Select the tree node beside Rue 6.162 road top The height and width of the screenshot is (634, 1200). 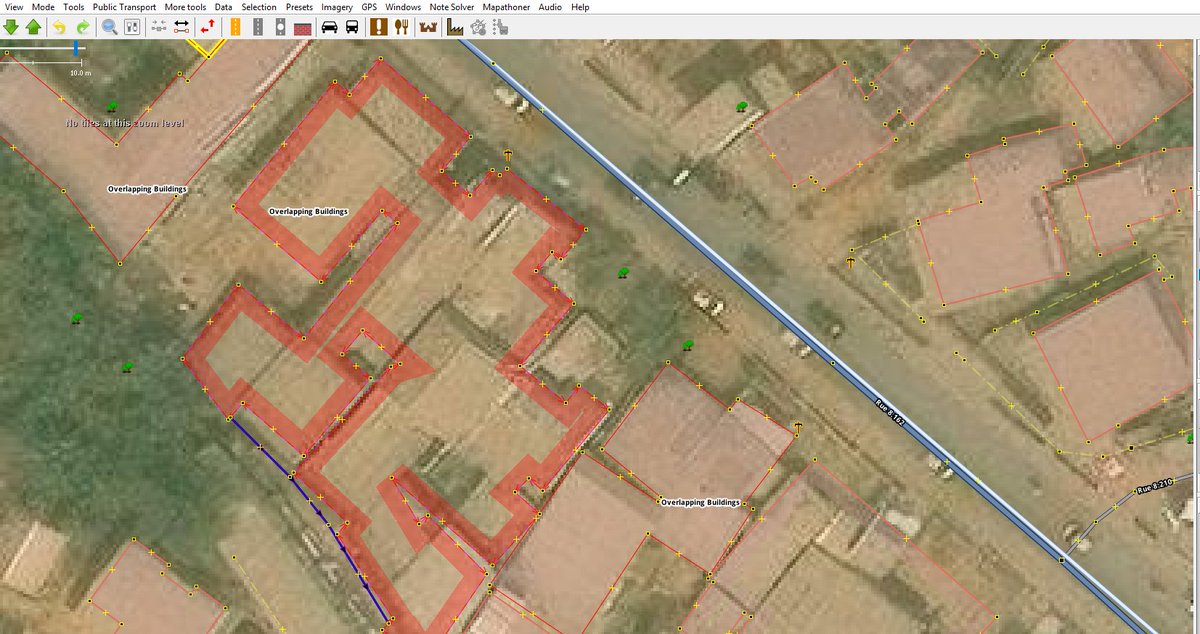(741, 105)
